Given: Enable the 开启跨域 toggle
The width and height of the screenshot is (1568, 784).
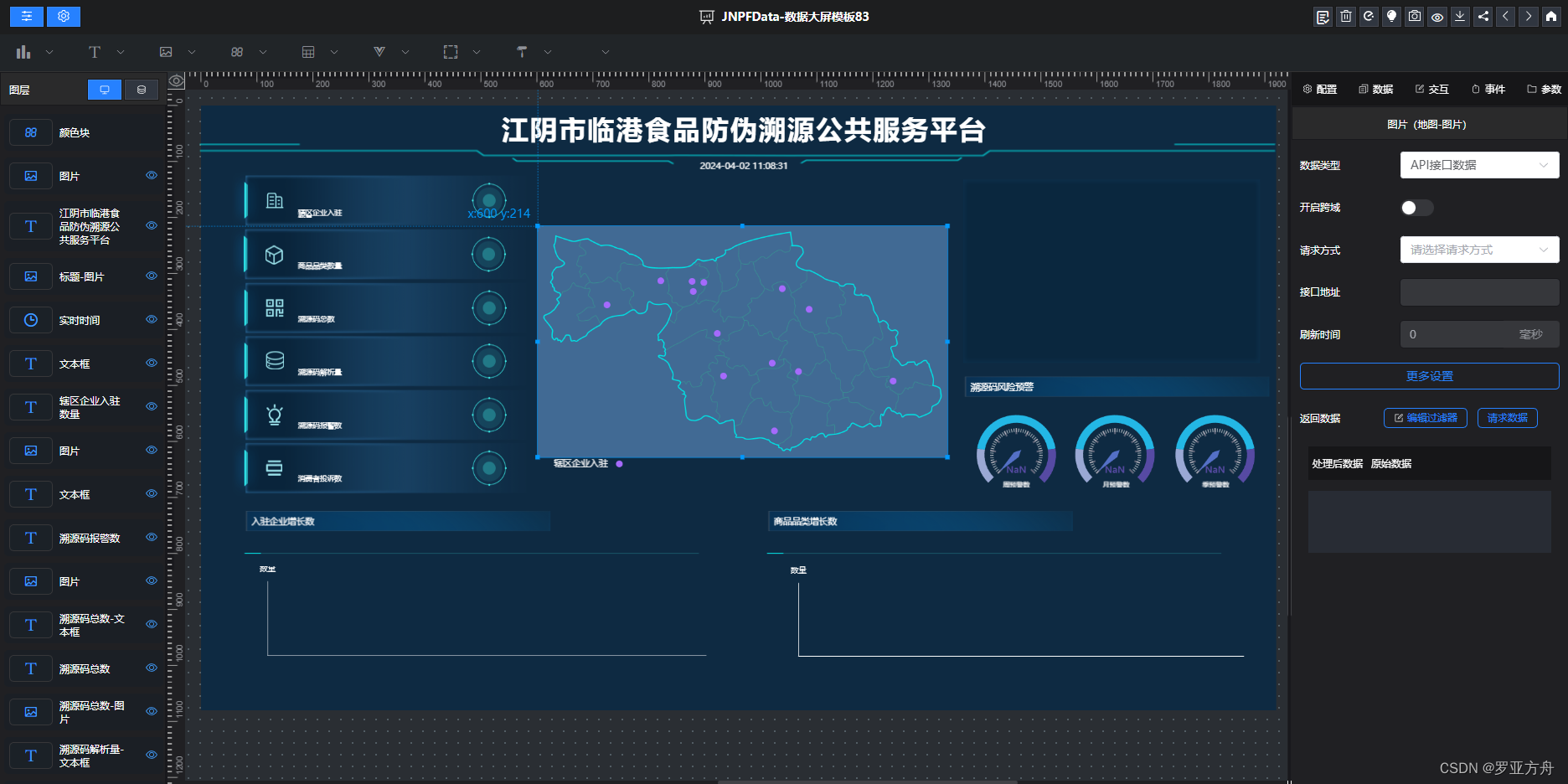Looking at the screenshot, I should coord(1416,208).
